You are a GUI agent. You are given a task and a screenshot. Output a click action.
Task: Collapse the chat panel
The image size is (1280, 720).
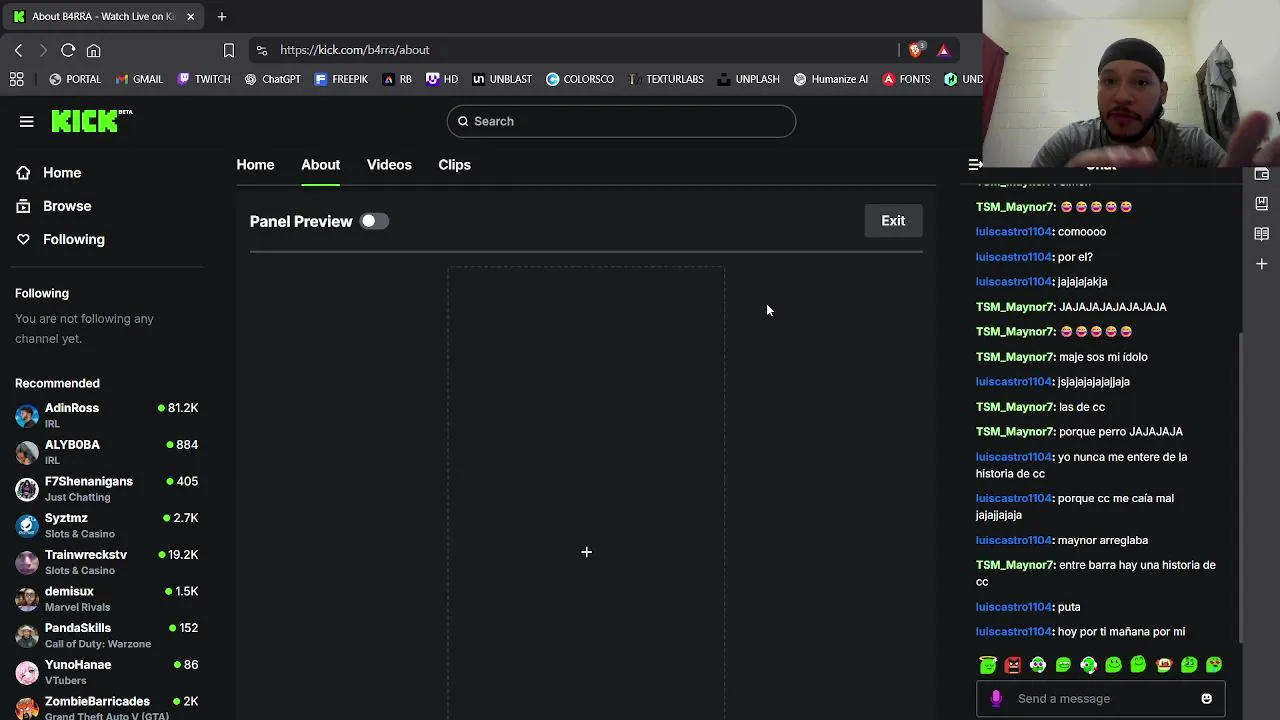[x=975, y=164]
